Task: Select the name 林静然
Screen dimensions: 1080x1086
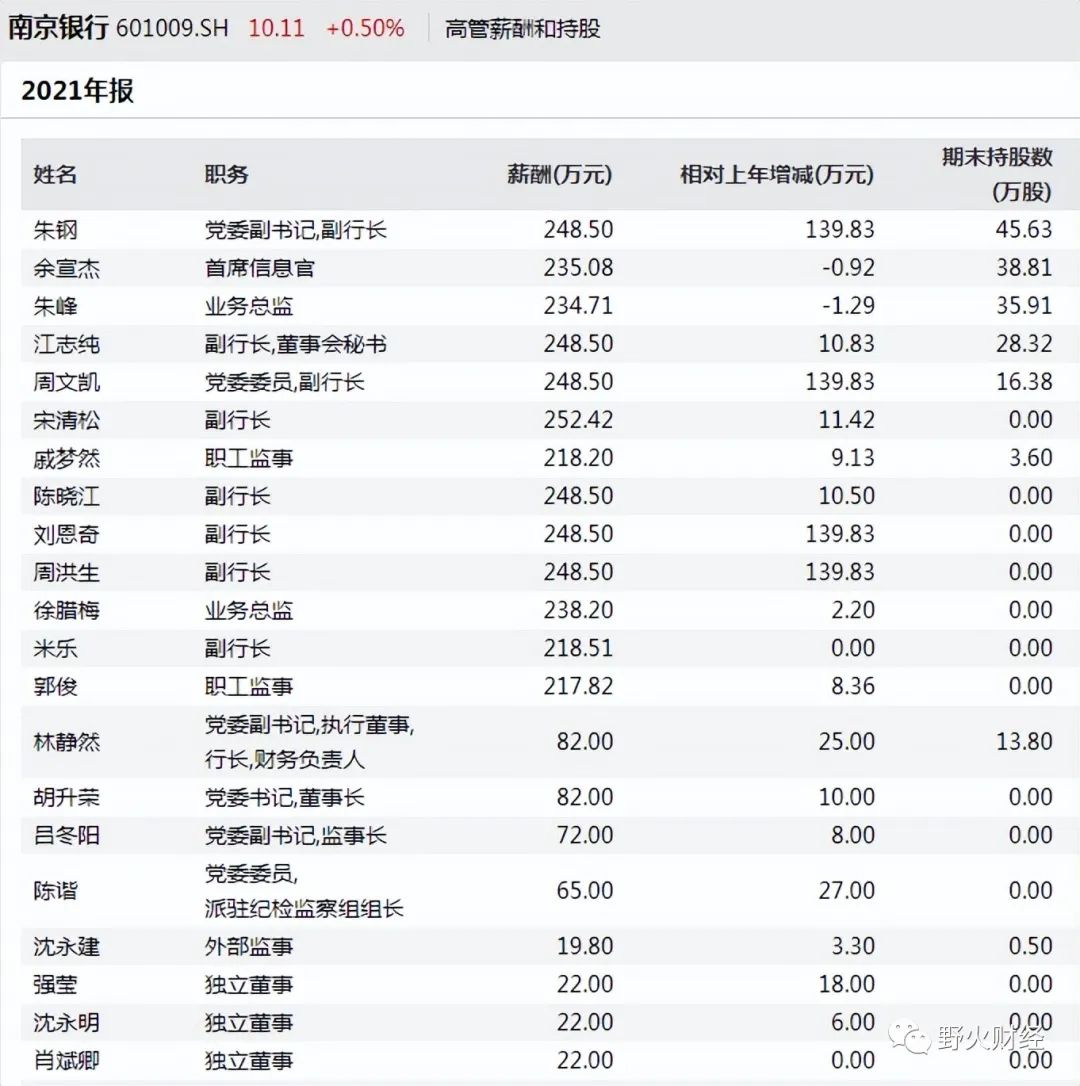Action: [67, 742]
